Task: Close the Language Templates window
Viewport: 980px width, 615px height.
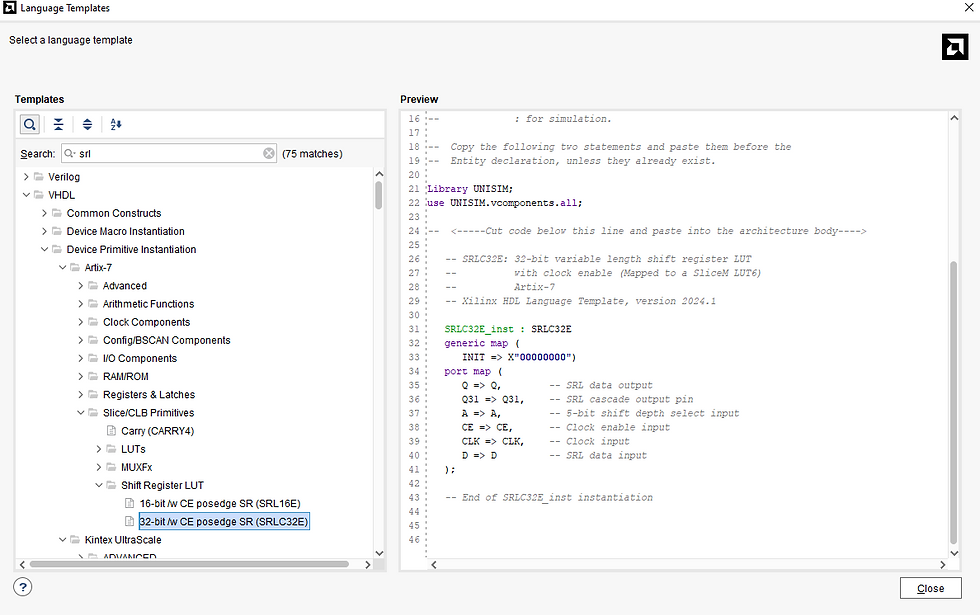Action: (969, 8)
